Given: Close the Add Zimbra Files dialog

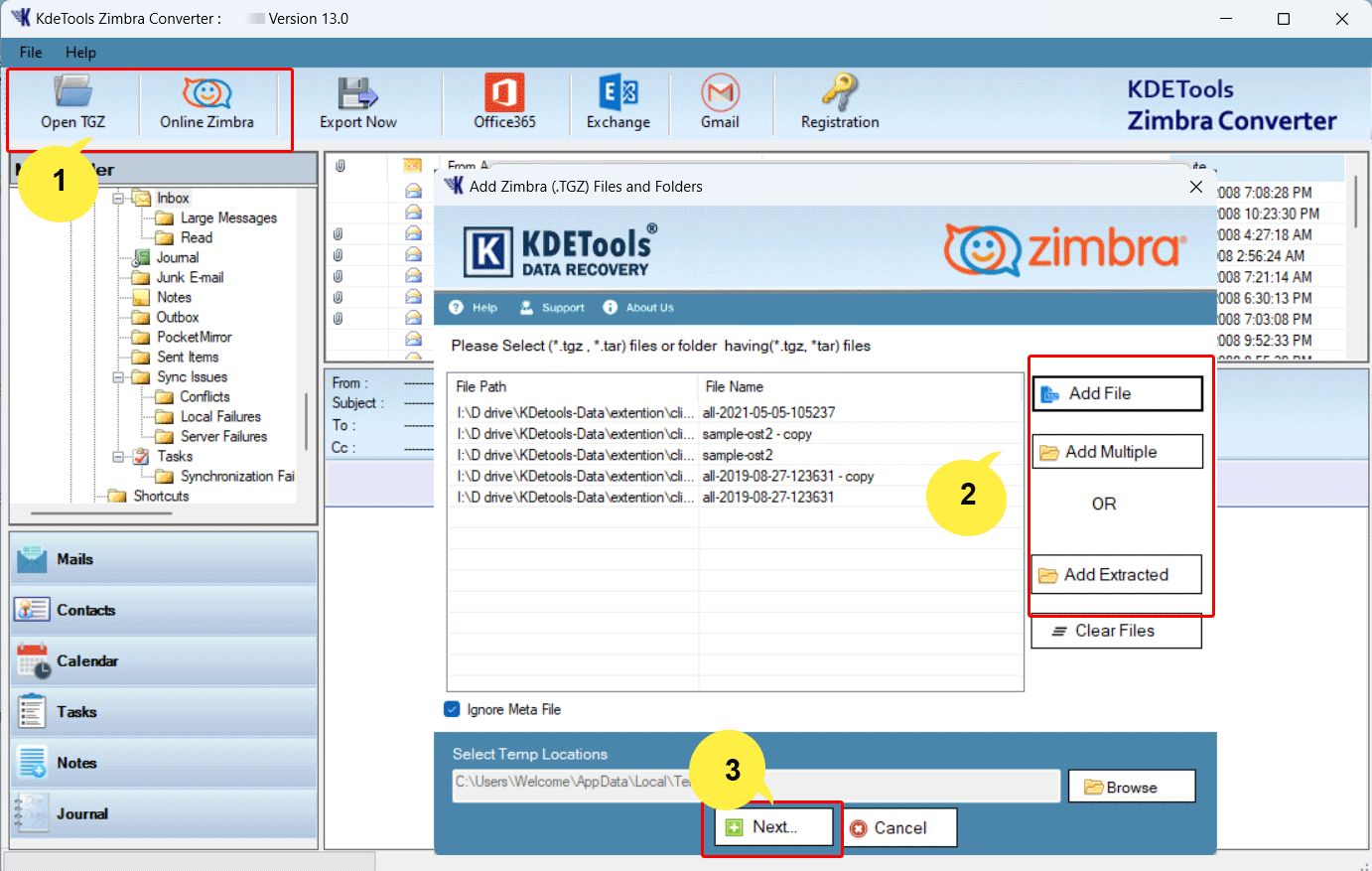Looking at the screenshot, I should point(1196,187).
